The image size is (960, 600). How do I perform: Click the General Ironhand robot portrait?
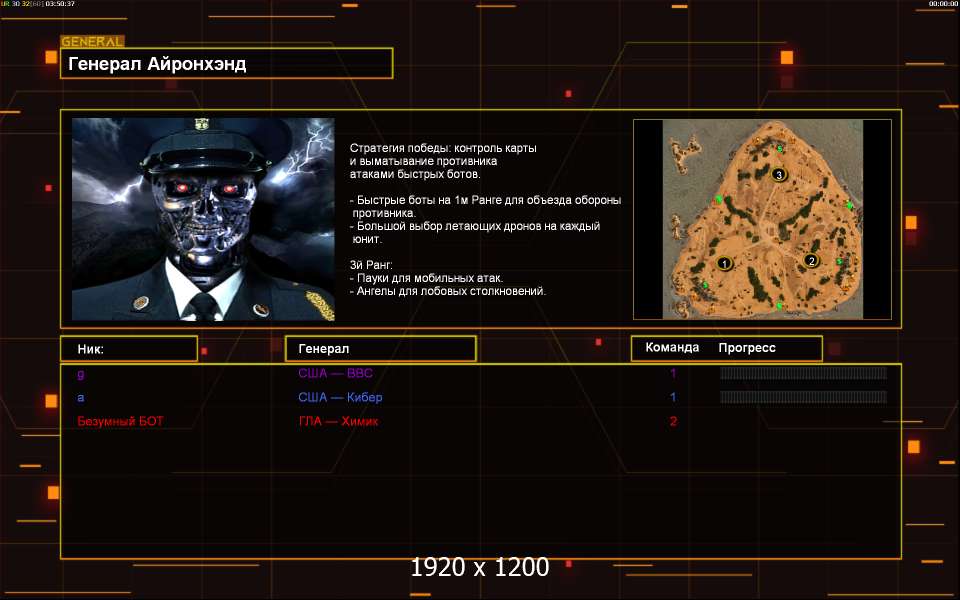[x=203, y=219]
